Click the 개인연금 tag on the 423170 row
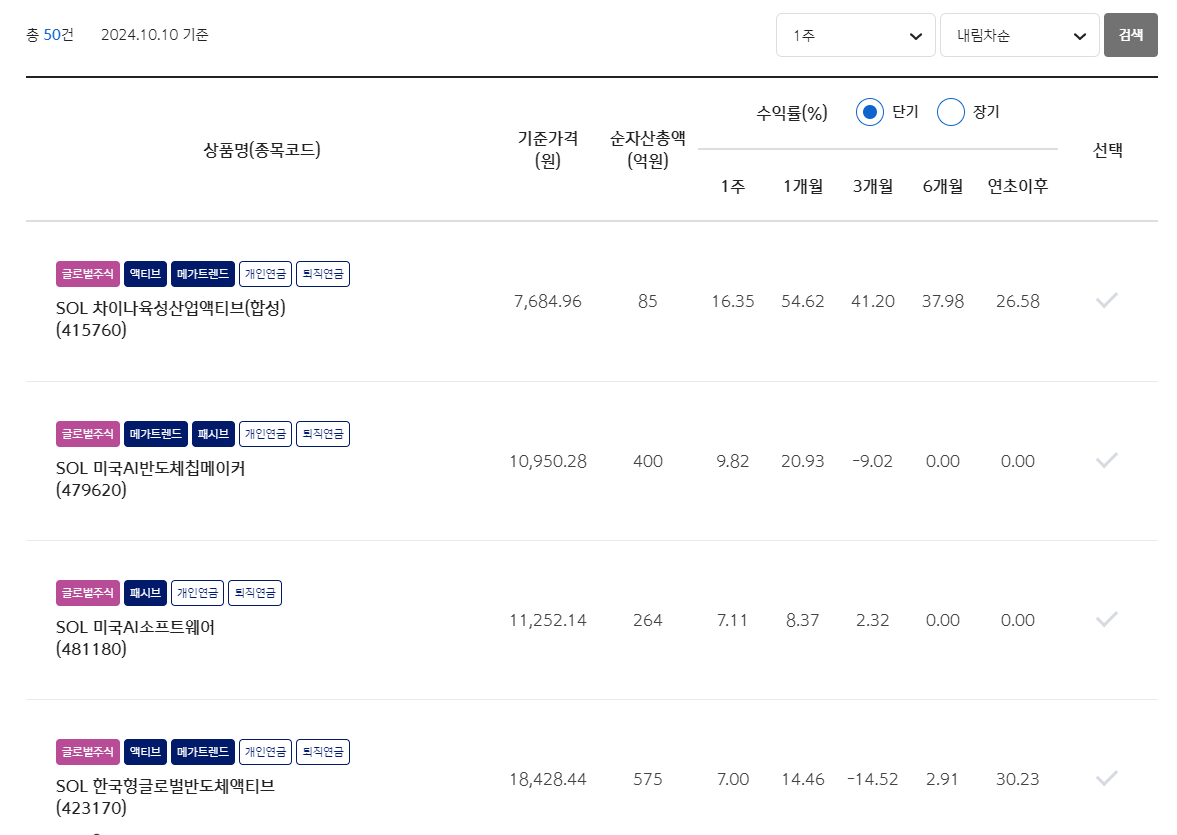Image resolution: width=1177 pixels, height=835 pixels. click(265, 752)
